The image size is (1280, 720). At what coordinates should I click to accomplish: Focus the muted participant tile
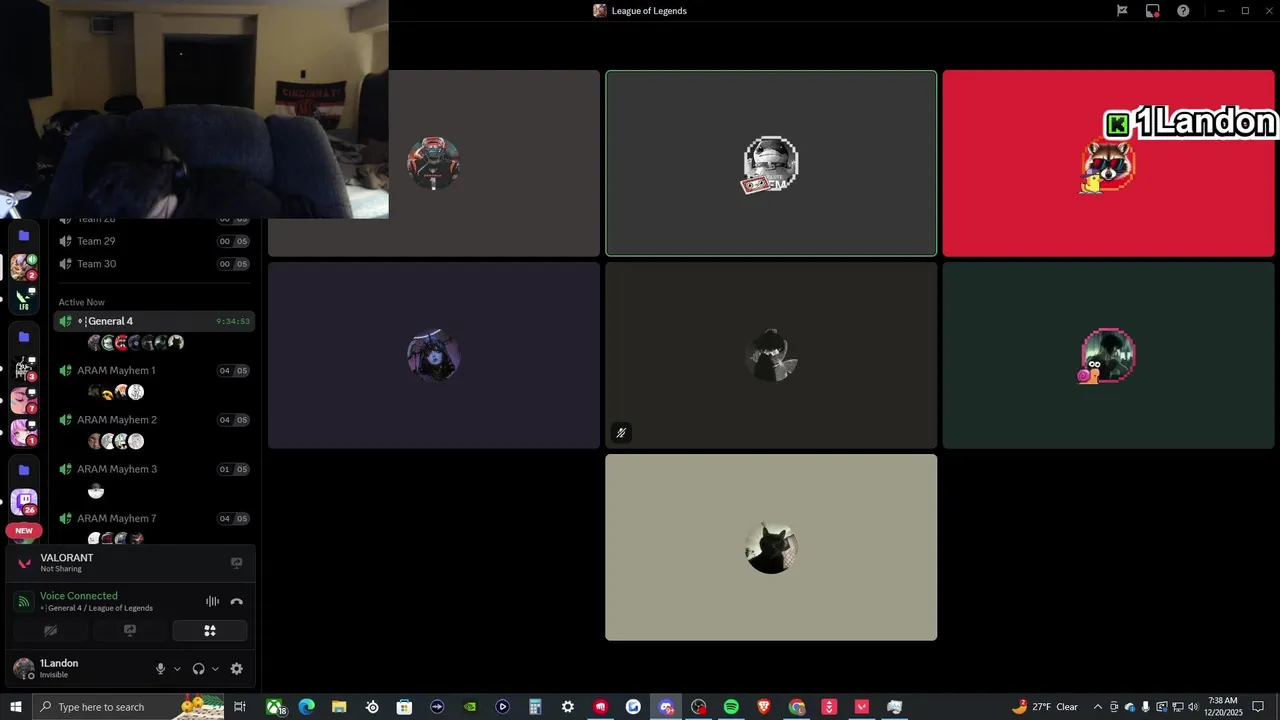(x=771, y=355)
